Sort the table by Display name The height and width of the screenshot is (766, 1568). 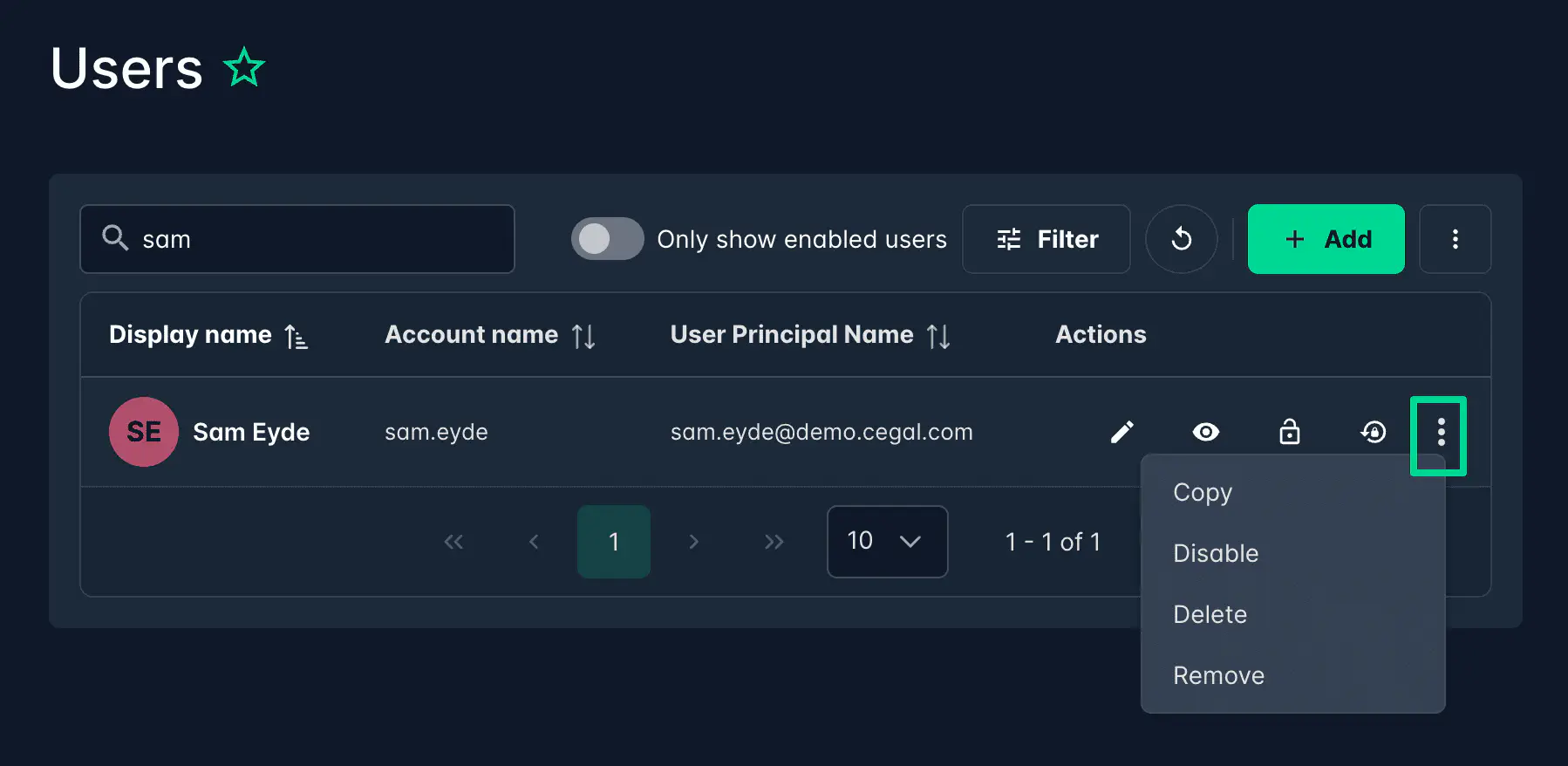pos(297,335)
